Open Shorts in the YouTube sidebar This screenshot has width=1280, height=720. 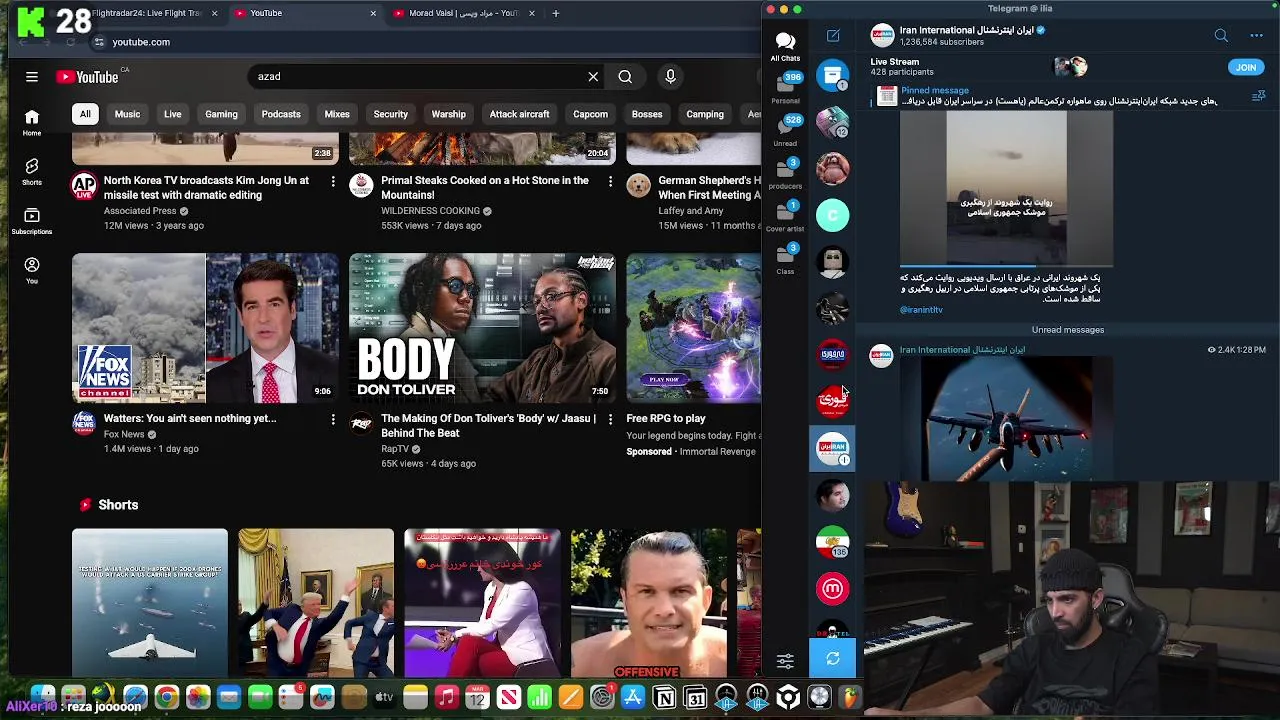tap(32, 172)
